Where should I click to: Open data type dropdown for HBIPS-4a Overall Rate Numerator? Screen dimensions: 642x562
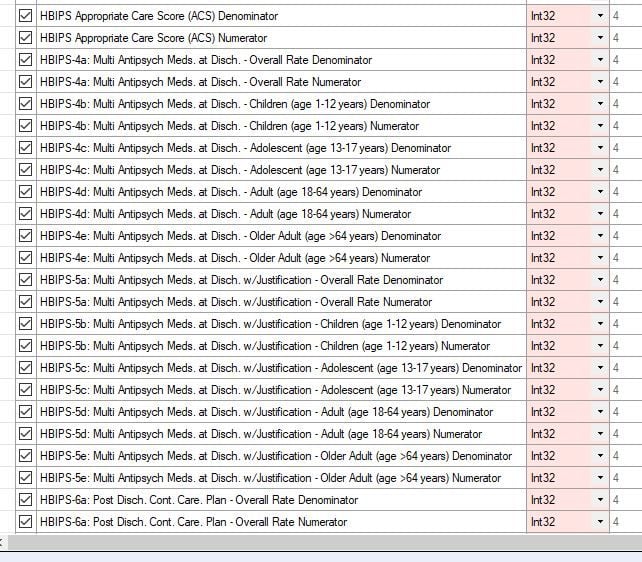tap(600, 82)
